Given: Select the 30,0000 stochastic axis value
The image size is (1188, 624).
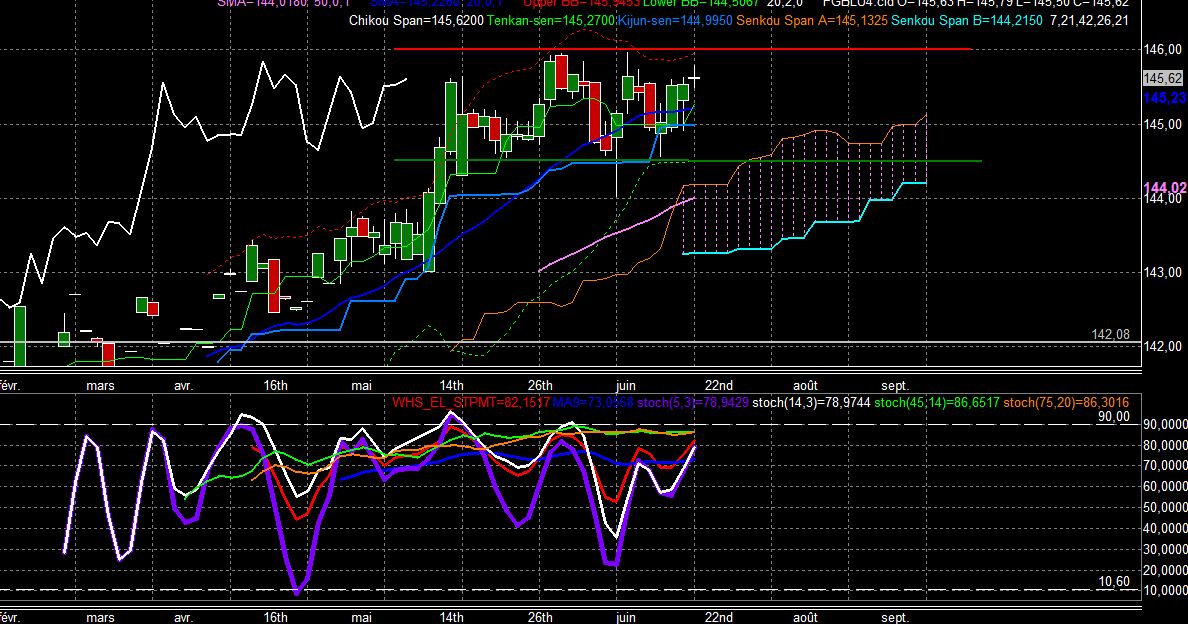Looking at the screenshot, I should tap(1165, 549).
